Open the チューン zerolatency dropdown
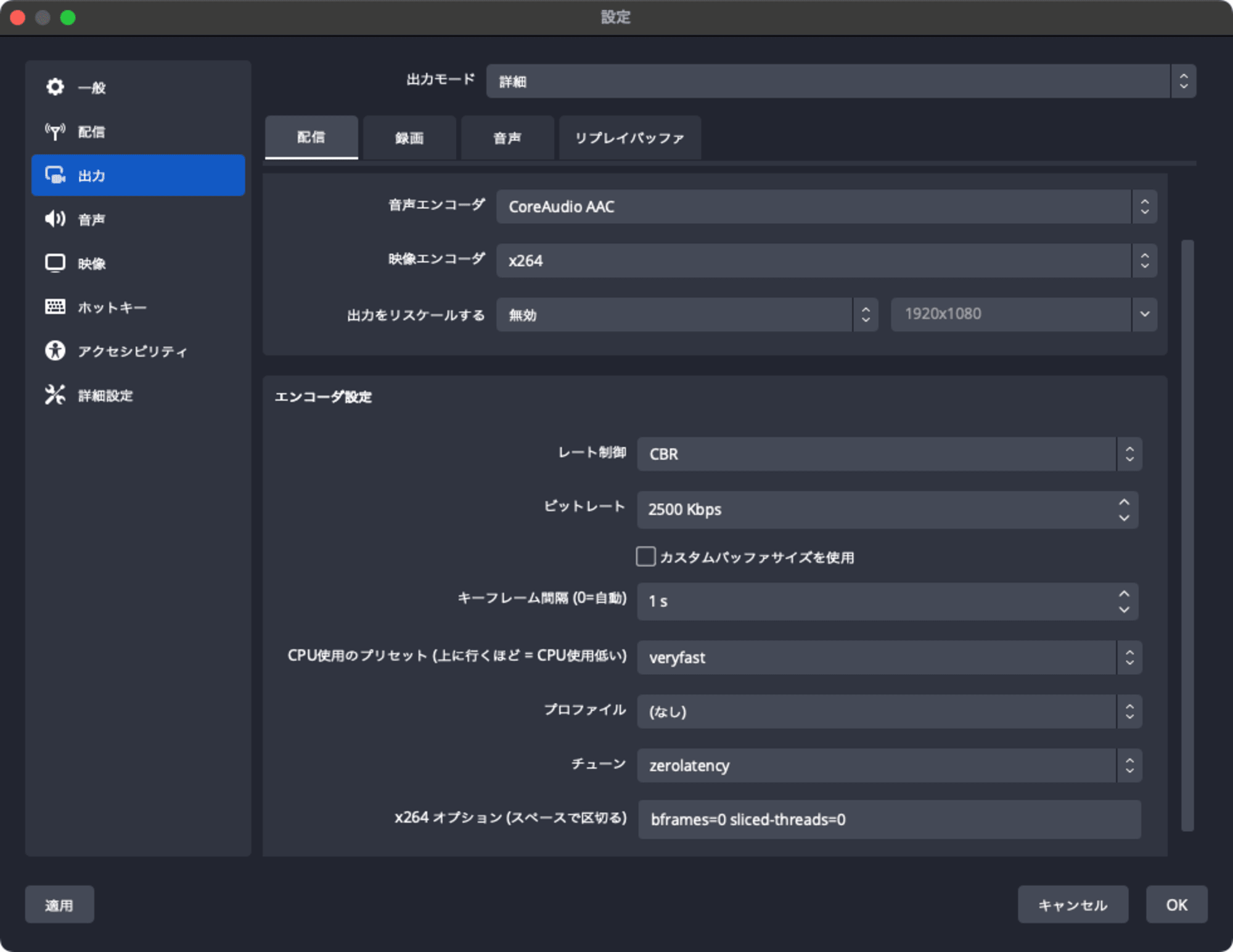This screenshot has height=952, width=1233. point(889,766)
